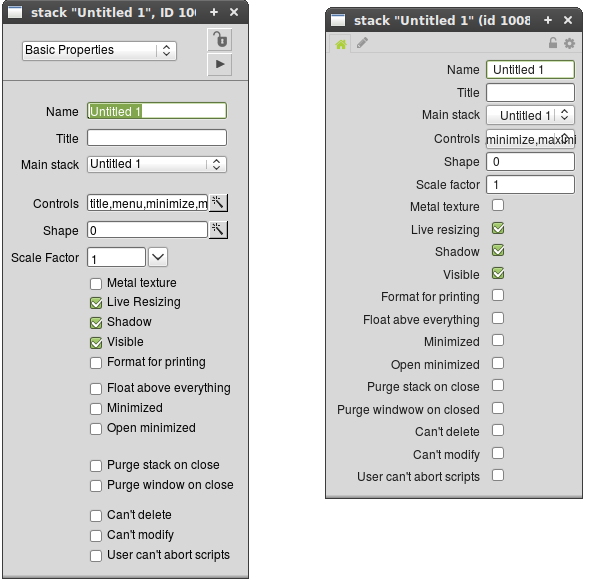
Task: Open the Basic Properties dropdown
Action: click(99, 50)
